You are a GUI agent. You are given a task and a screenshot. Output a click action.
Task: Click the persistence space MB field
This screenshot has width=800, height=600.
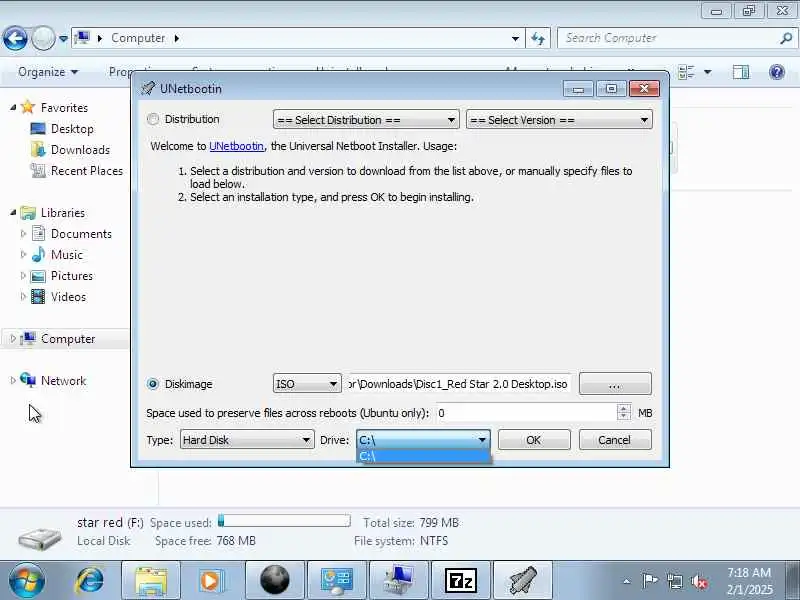pyautogui.click(x=526, y=413)
